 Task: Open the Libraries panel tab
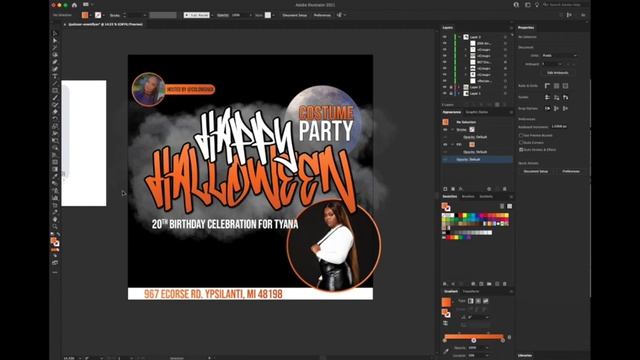pyautogui.click(x=524, y=356)
